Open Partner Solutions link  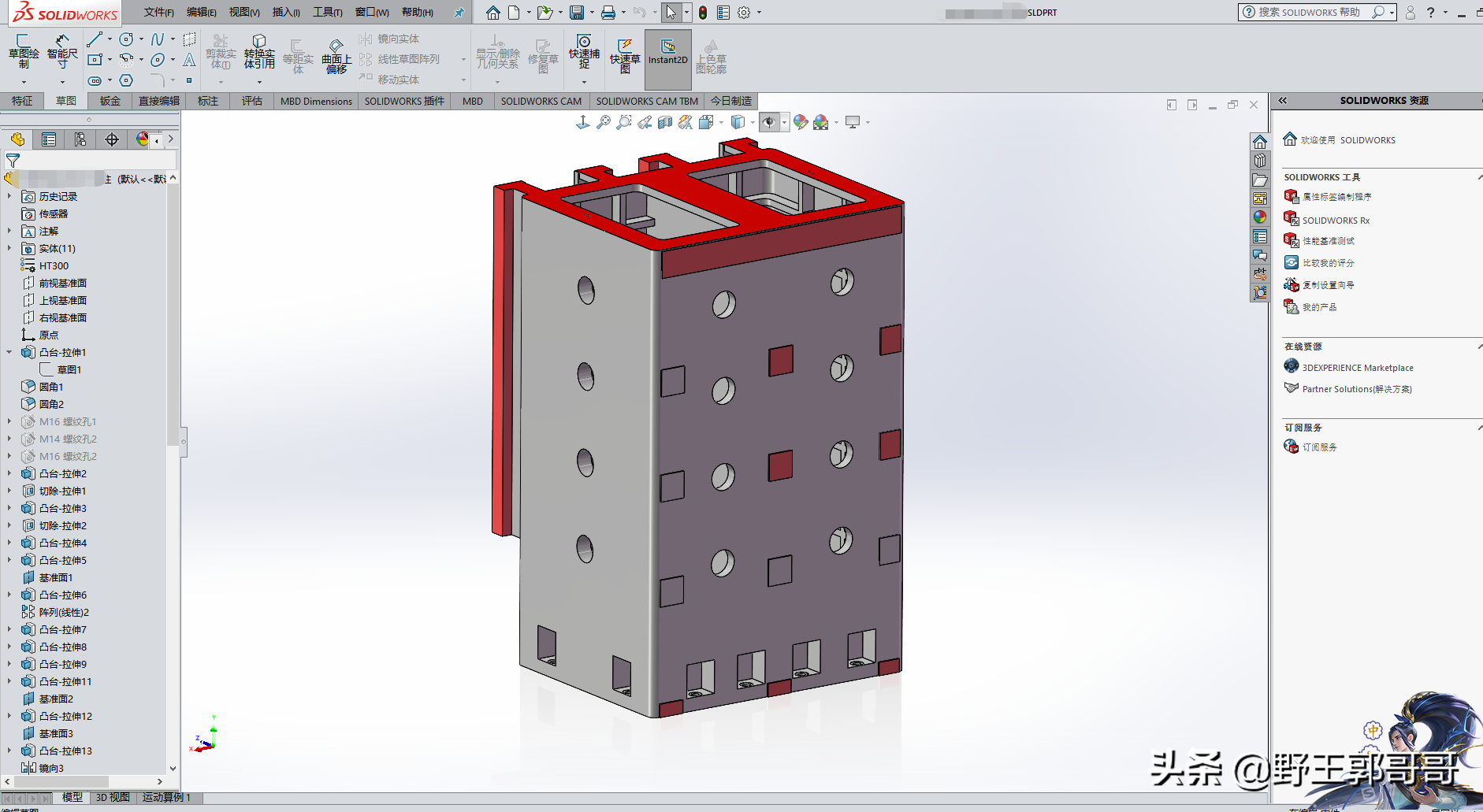(x=1356, y=389)
